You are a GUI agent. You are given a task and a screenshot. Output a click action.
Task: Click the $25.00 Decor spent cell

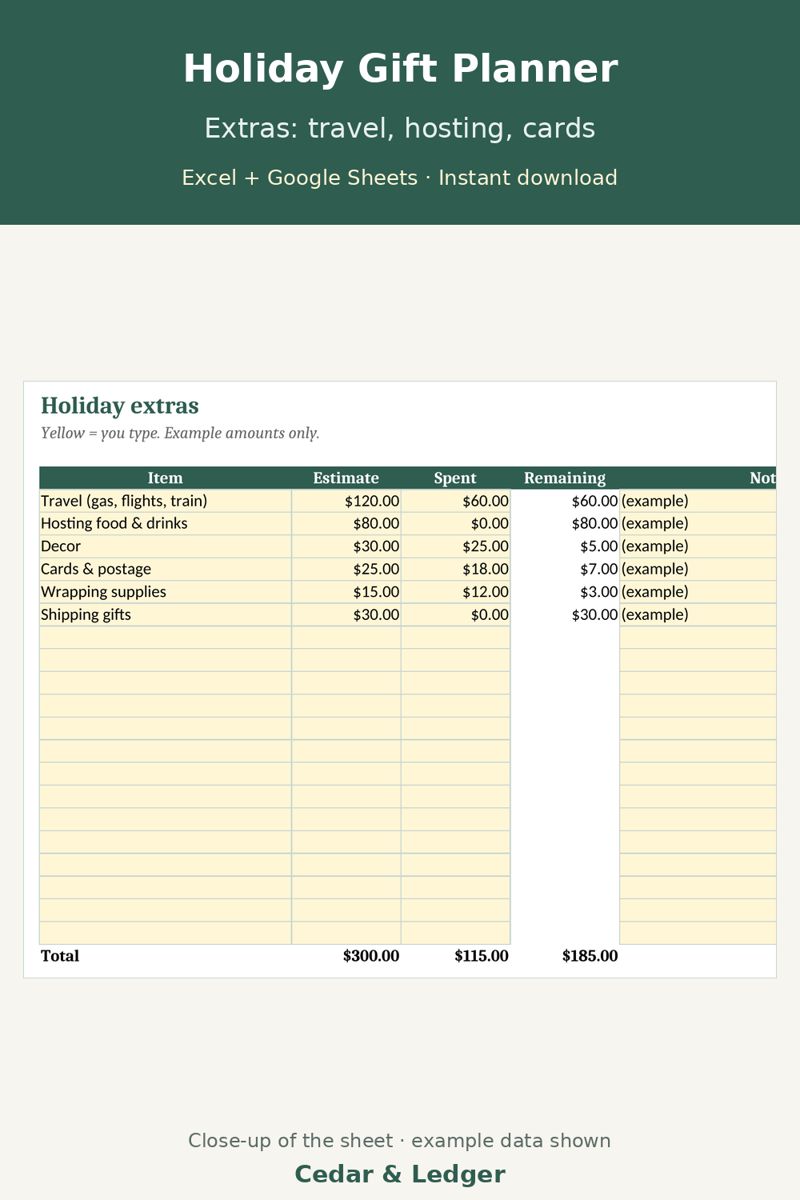click(x=455, y=547)
